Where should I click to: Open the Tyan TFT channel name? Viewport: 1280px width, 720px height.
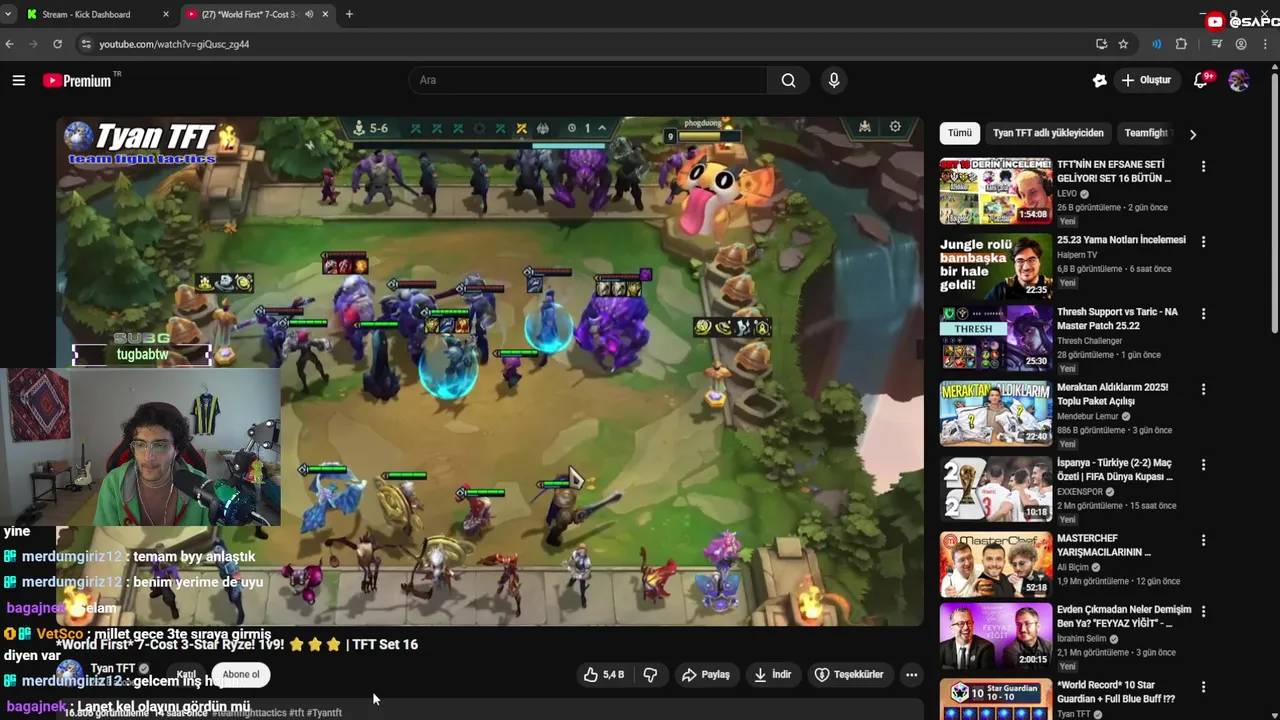(112, 669)
